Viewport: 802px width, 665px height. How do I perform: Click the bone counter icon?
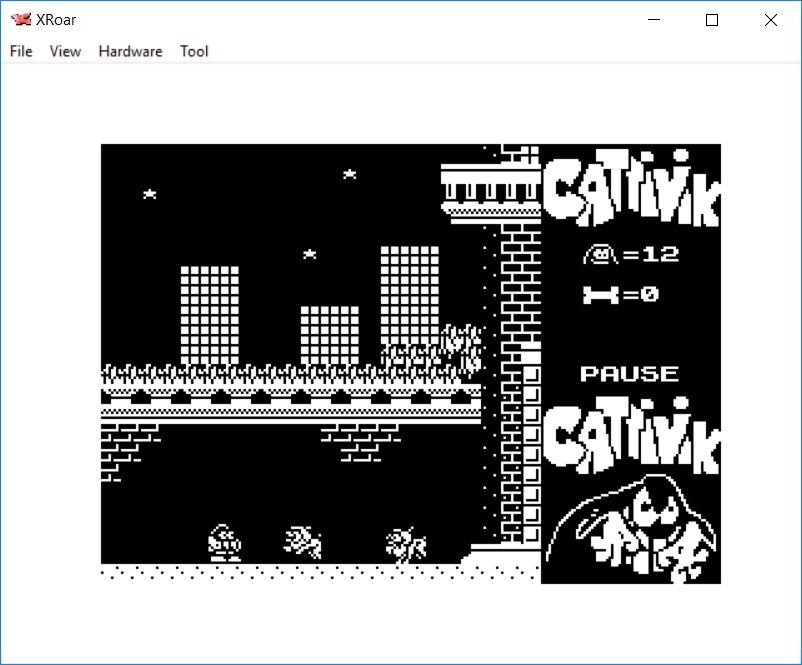pos(601,294)
